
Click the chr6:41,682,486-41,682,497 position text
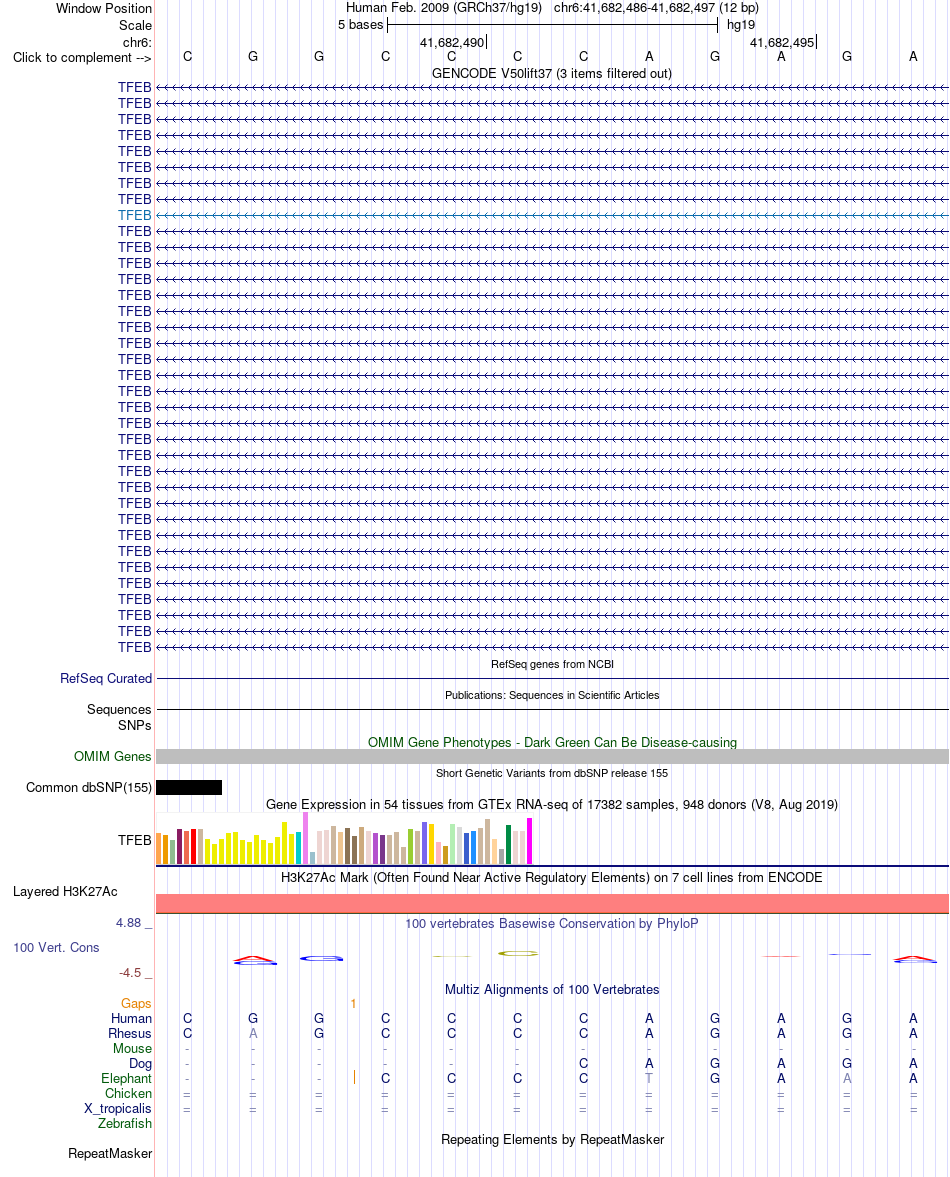[x=656, y=8]
